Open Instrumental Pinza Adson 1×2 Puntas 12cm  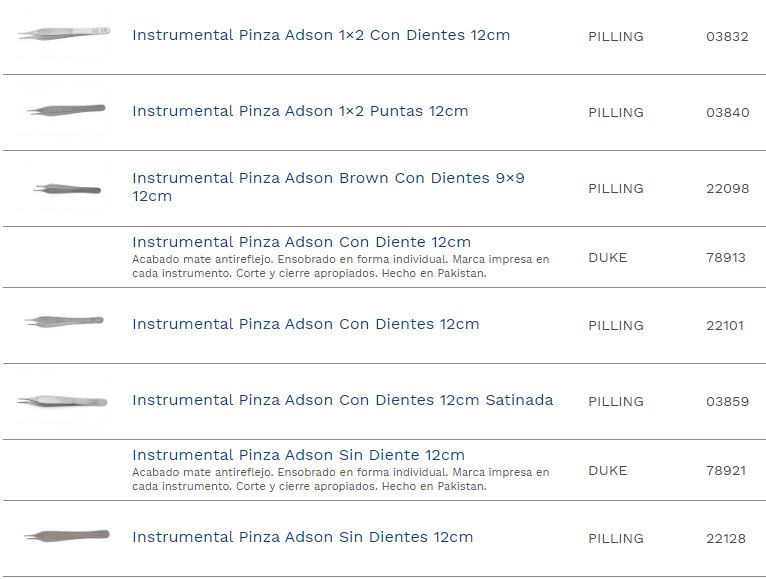coord(300,111)
